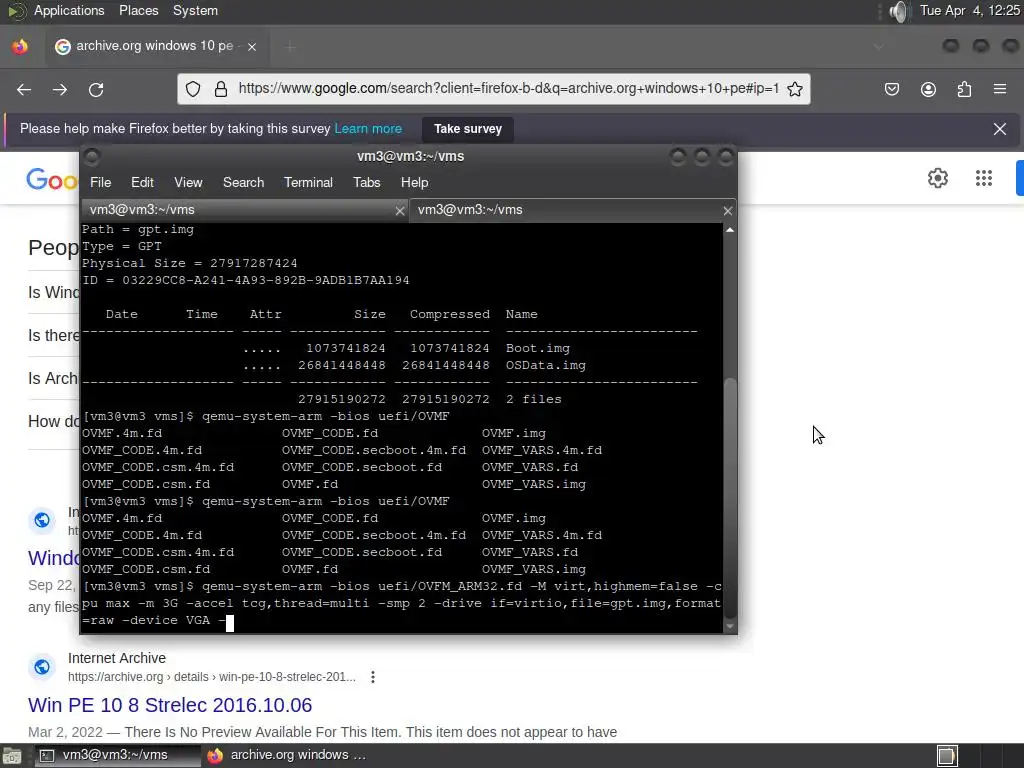
Task: Switch to the second vm3@vm3:~/vms terminal tab
Action: (572, 210)
